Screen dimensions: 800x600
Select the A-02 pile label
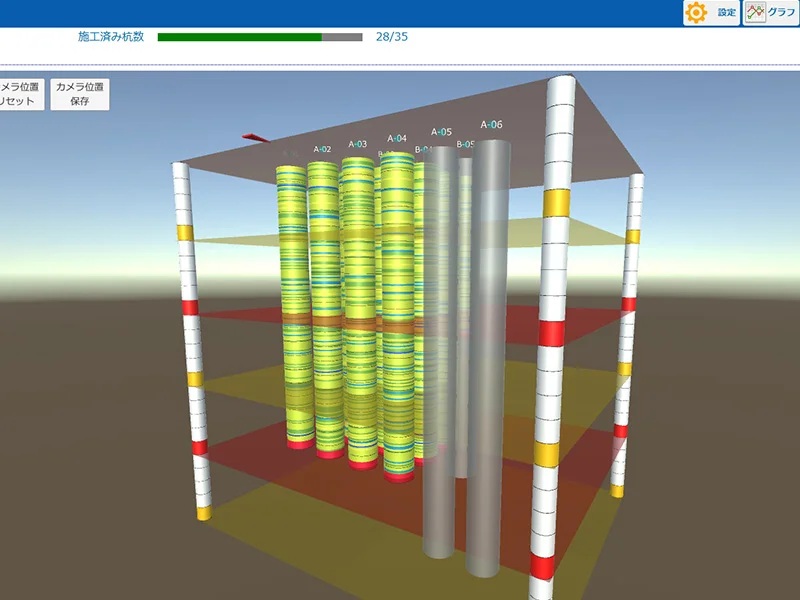point(322,150)
